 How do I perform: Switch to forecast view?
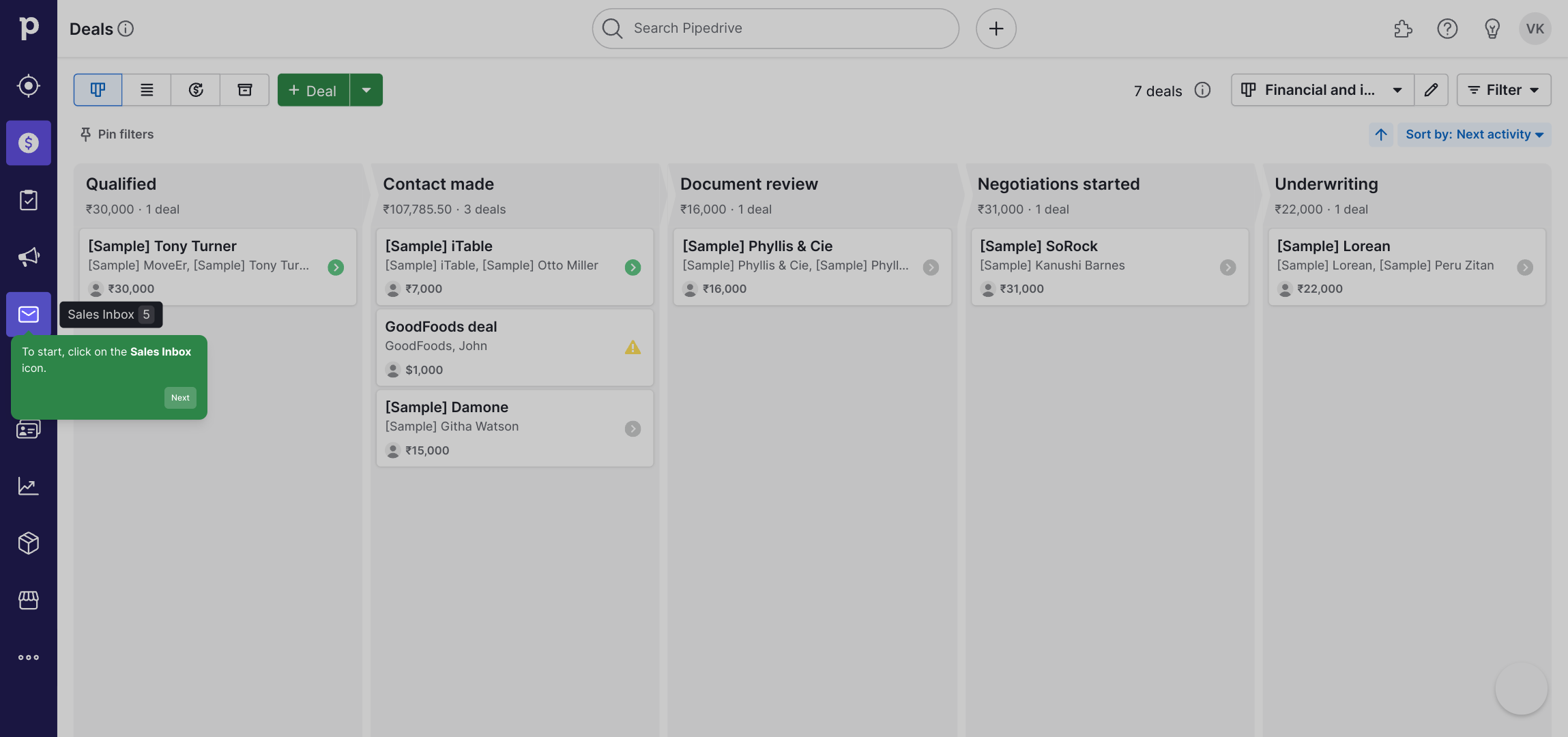(196, 90)
